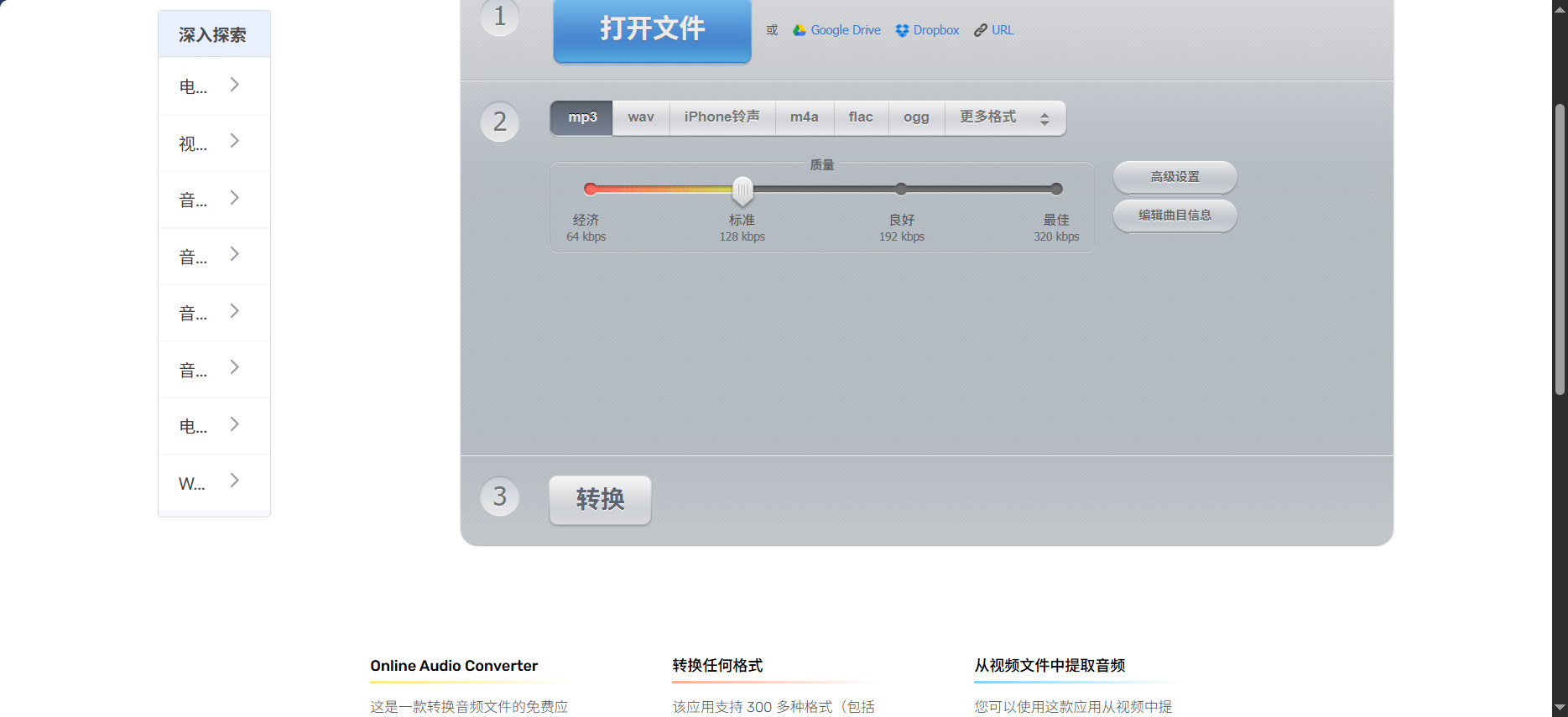
Task: Click the 深入探索 sidebar header
Action: click(x=214, y=34)
